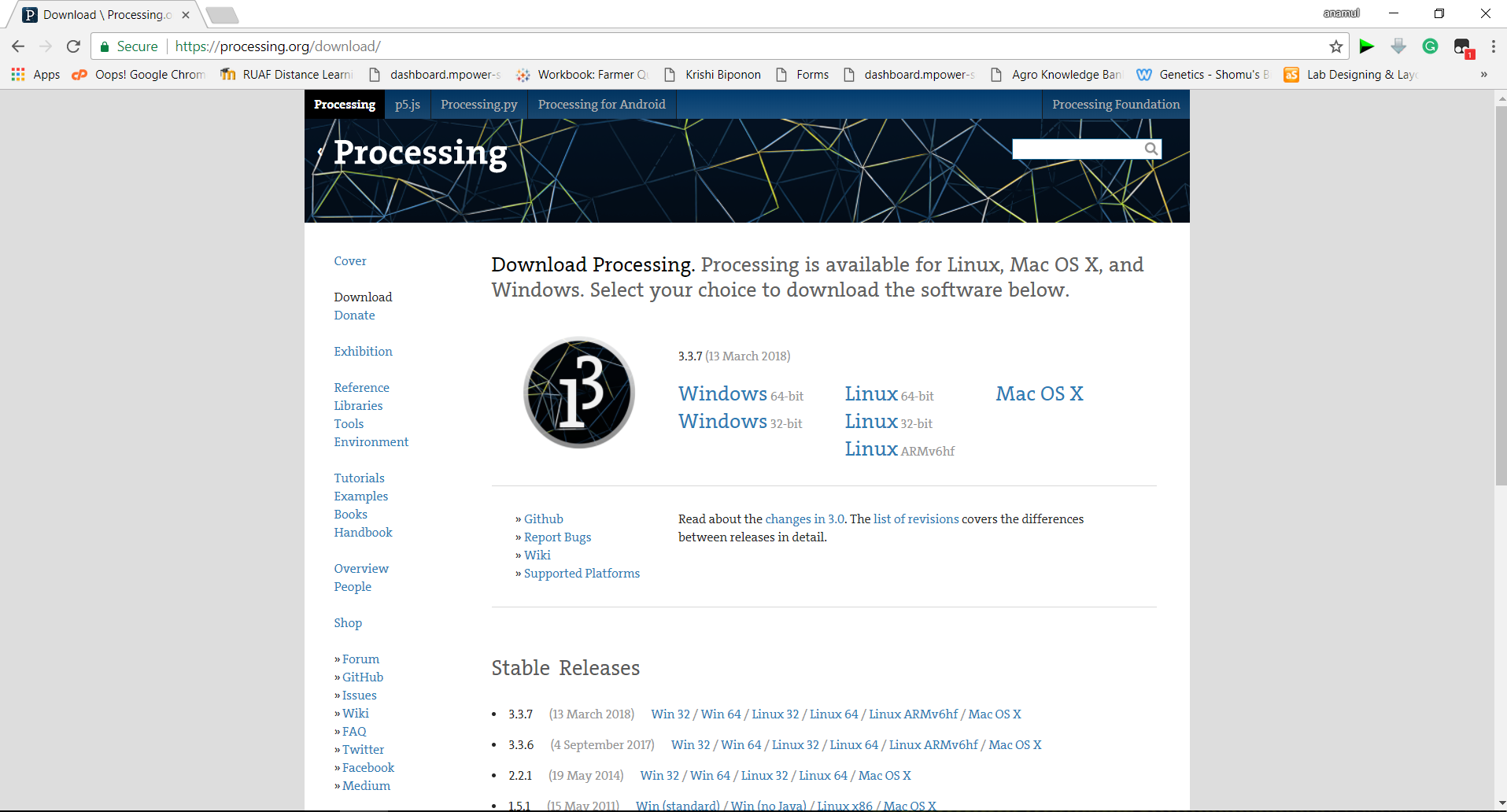Click the Processing header logo title

(x=420, y=153)
